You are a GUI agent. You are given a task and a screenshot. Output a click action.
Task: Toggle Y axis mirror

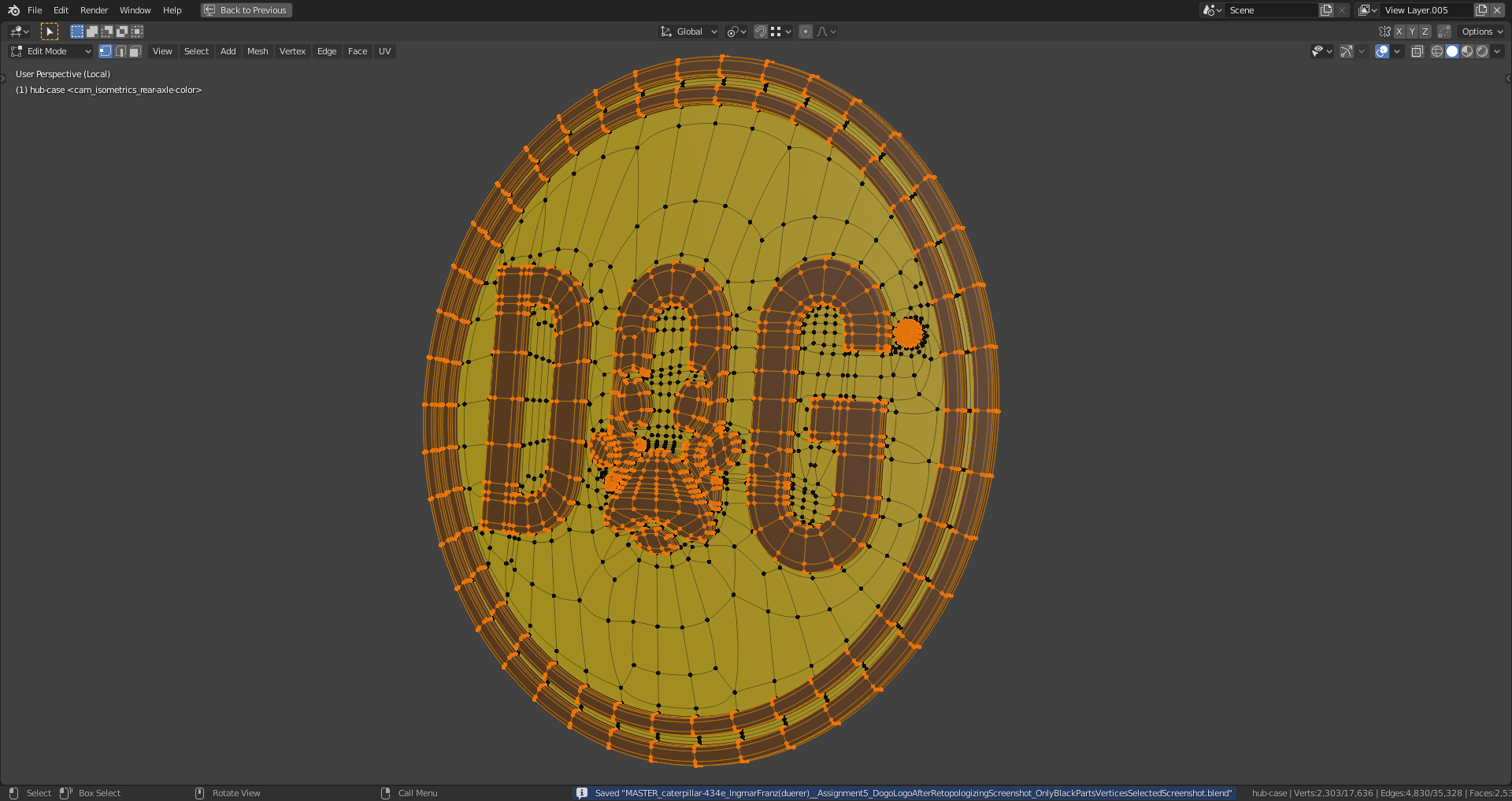(x=1412, y=32)
